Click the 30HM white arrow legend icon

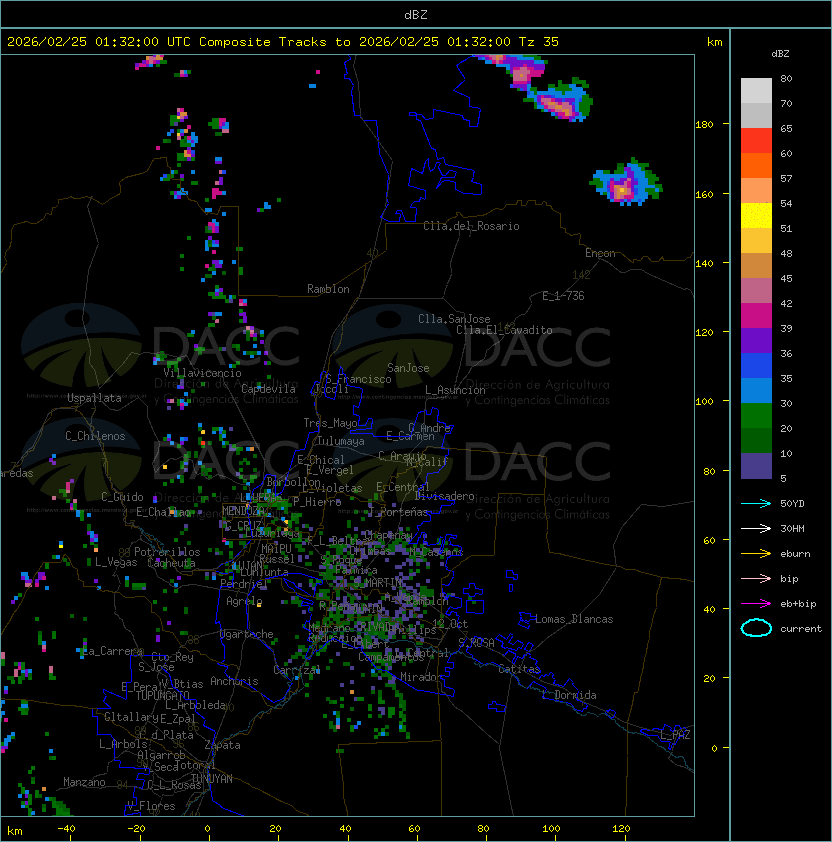point(756,528)
